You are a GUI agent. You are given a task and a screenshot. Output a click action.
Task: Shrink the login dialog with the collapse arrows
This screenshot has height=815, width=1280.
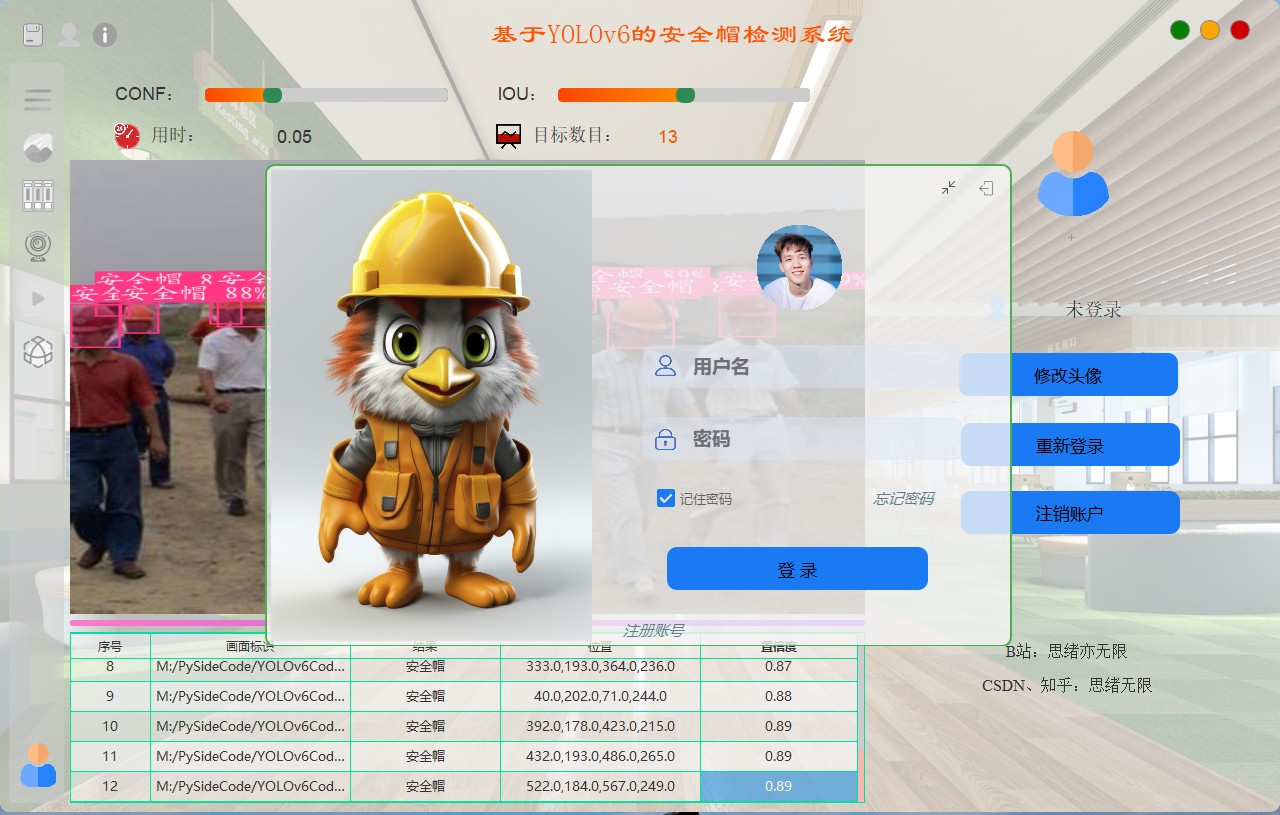[949, 188]
